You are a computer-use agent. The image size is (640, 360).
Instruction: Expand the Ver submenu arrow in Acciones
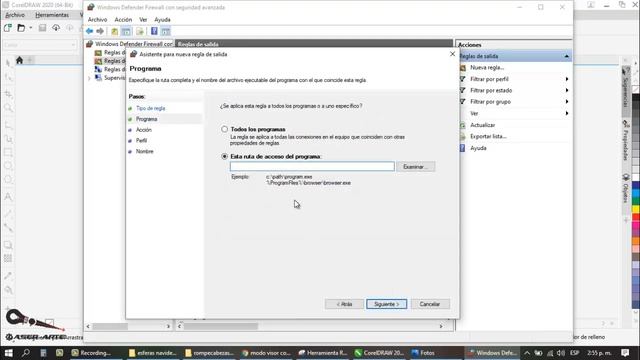[x=567, y=113]
